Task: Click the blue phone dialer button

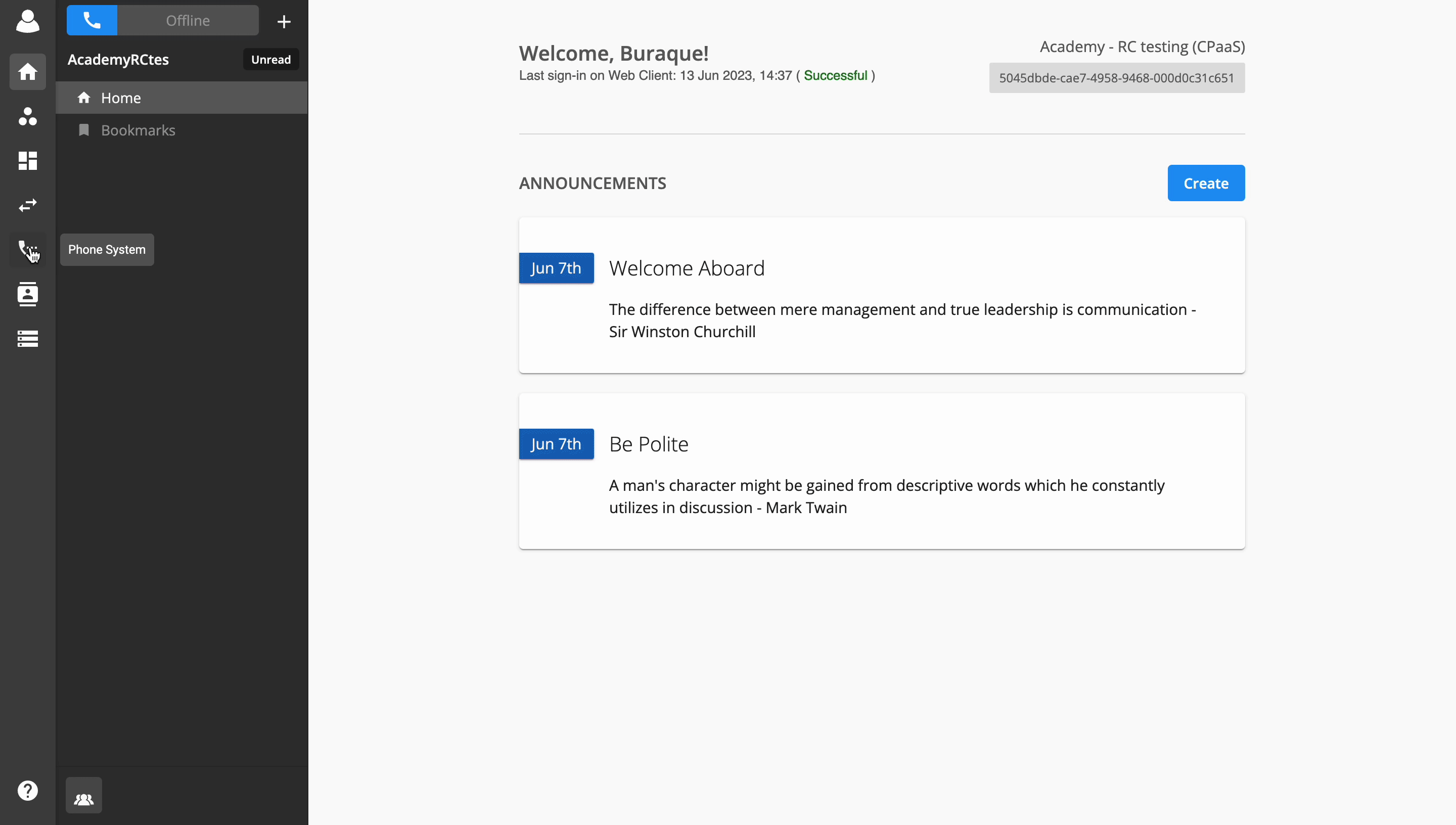Action: 92,20
